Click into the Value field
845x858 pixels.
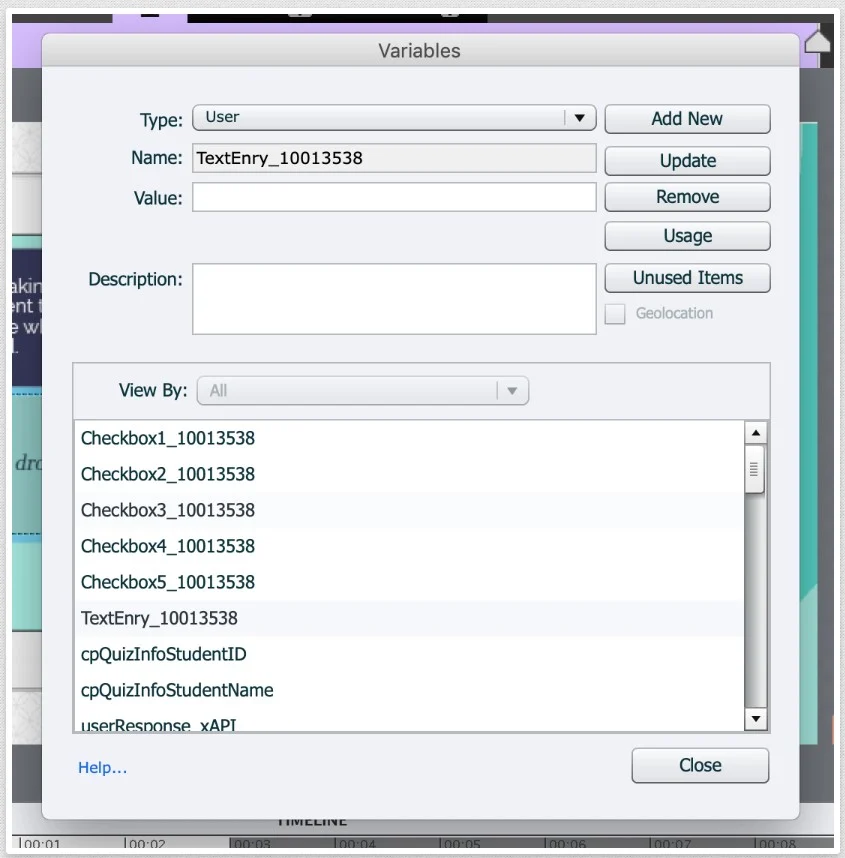tap(394, 198)
